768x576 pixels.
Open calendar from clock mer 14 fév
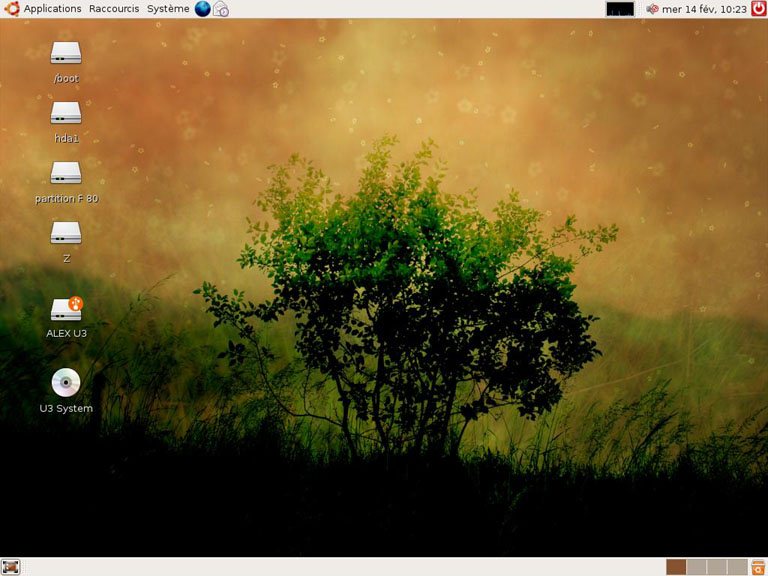[x=704, y=9]
